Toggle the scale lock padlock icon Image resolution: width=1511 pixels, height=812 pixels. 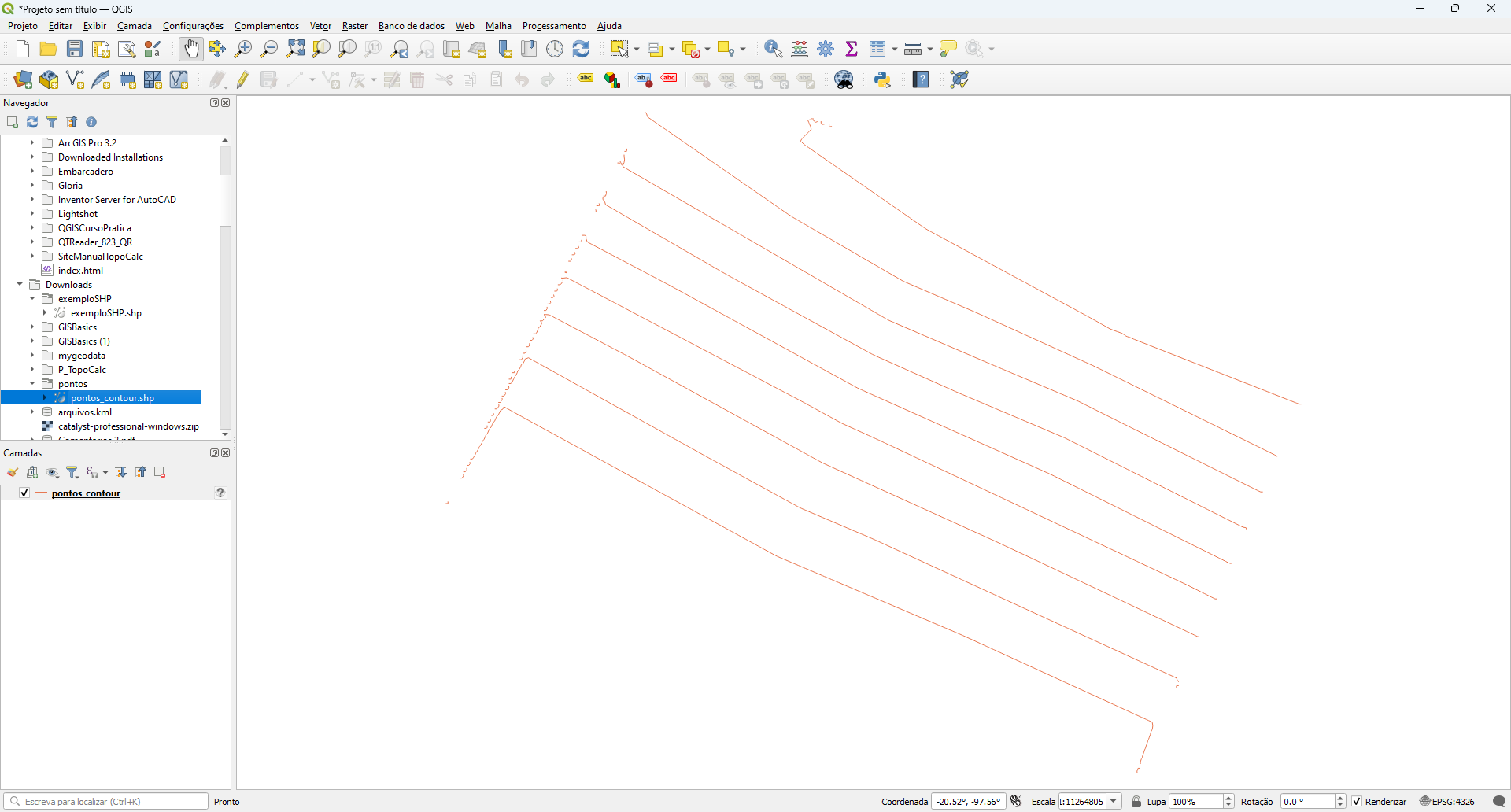(x=1136, y=802)
